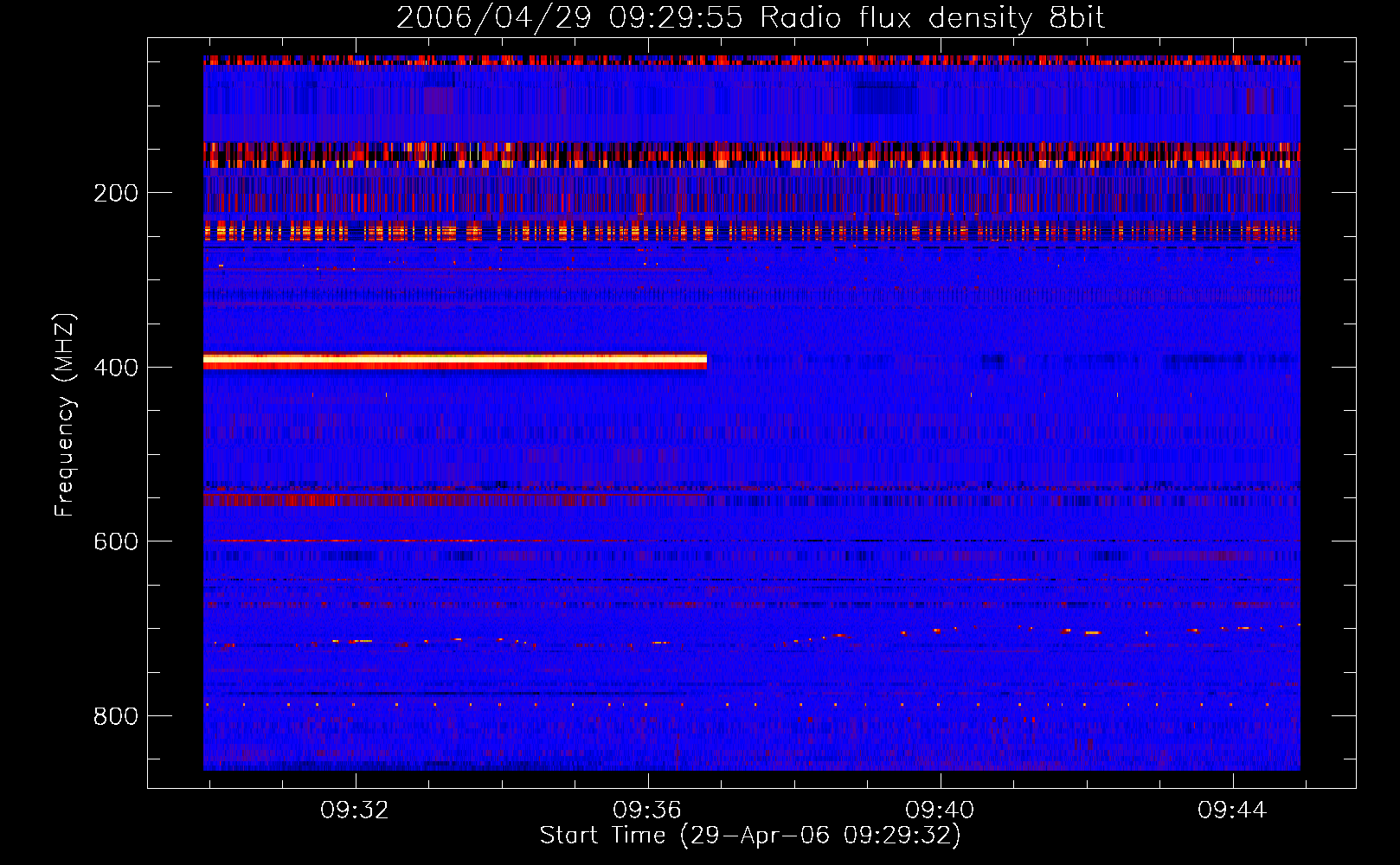
Task: Click the 600 frequency tick label
Action: pyautogui.click(x=116, y=541)
